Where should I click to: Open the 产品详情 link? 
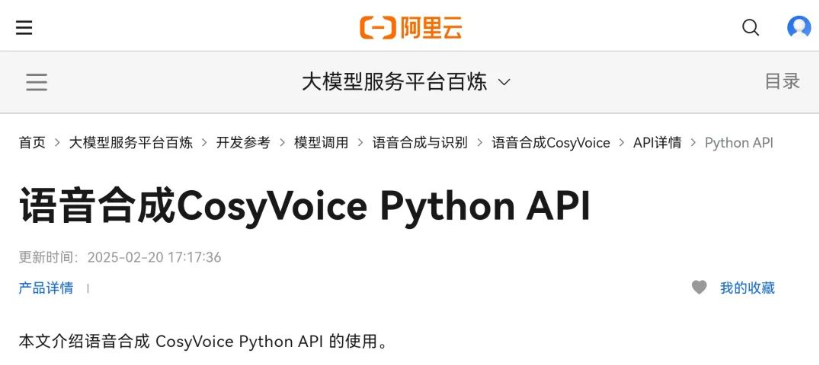point(46,288)
